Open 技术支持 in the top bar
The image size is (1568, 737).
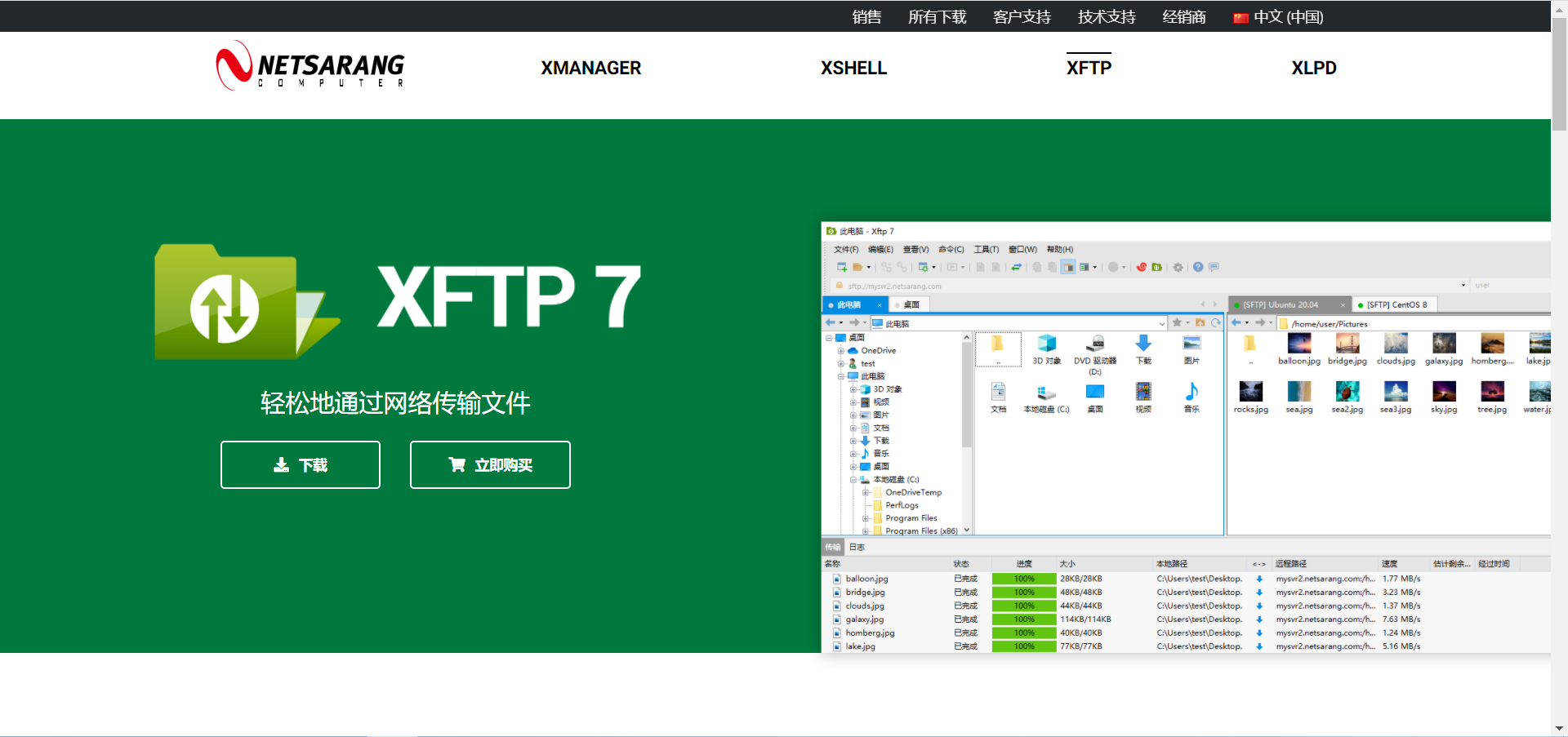coord(1107,16)
